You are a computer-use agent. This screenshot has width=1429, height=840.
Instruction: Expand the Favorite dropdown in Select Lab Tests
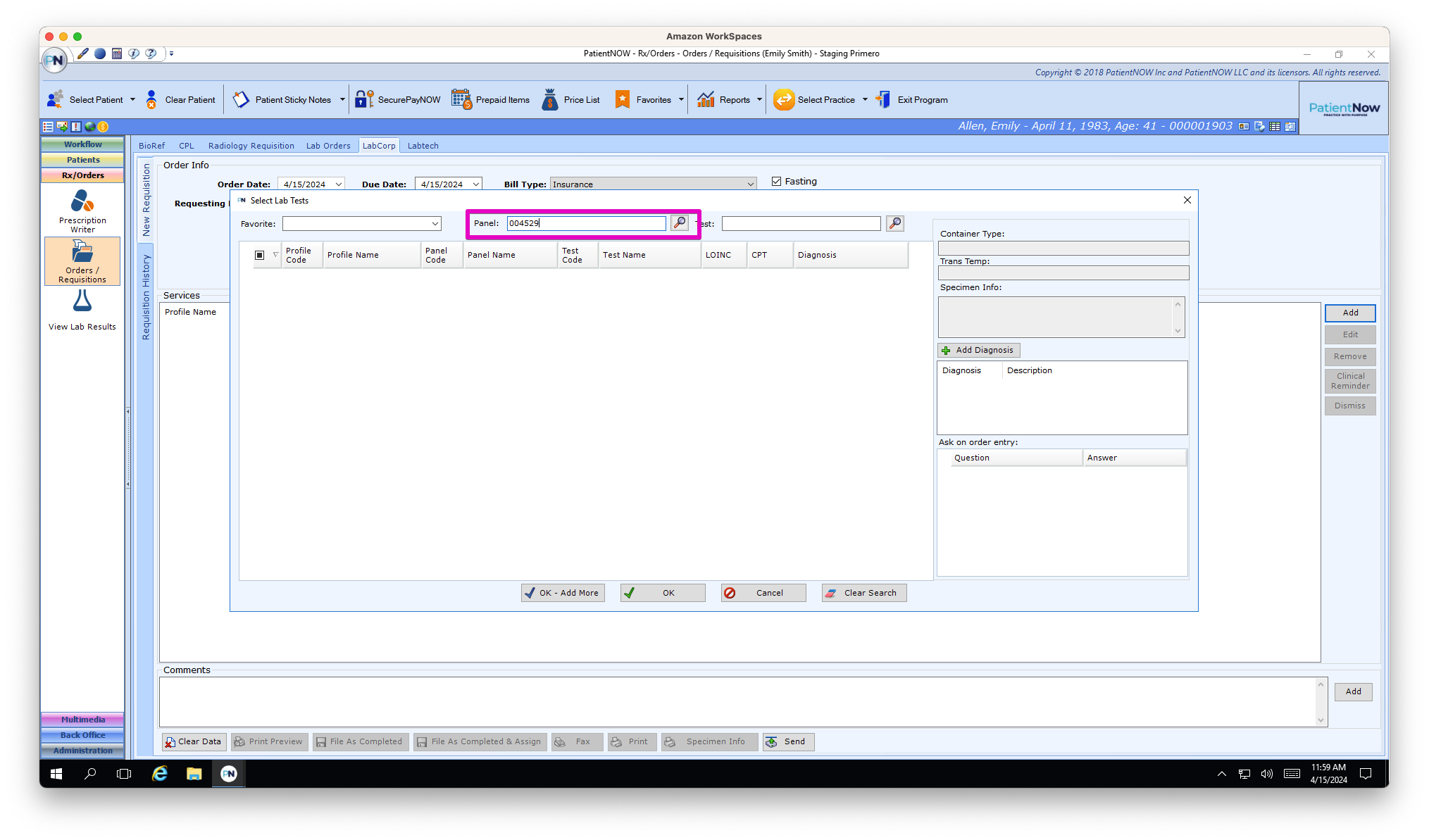click(435, 223)
